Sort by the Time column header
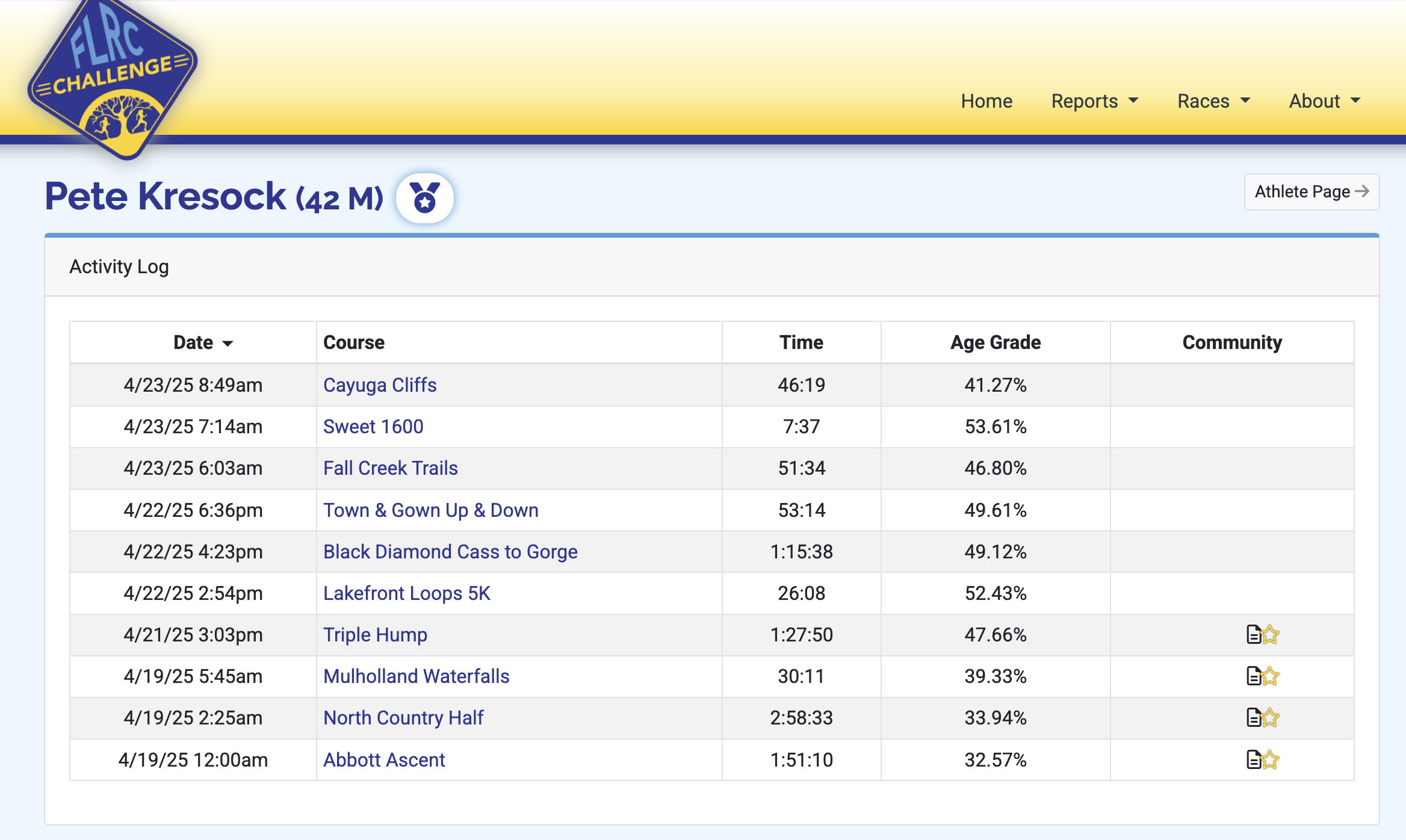 [801, 342]
